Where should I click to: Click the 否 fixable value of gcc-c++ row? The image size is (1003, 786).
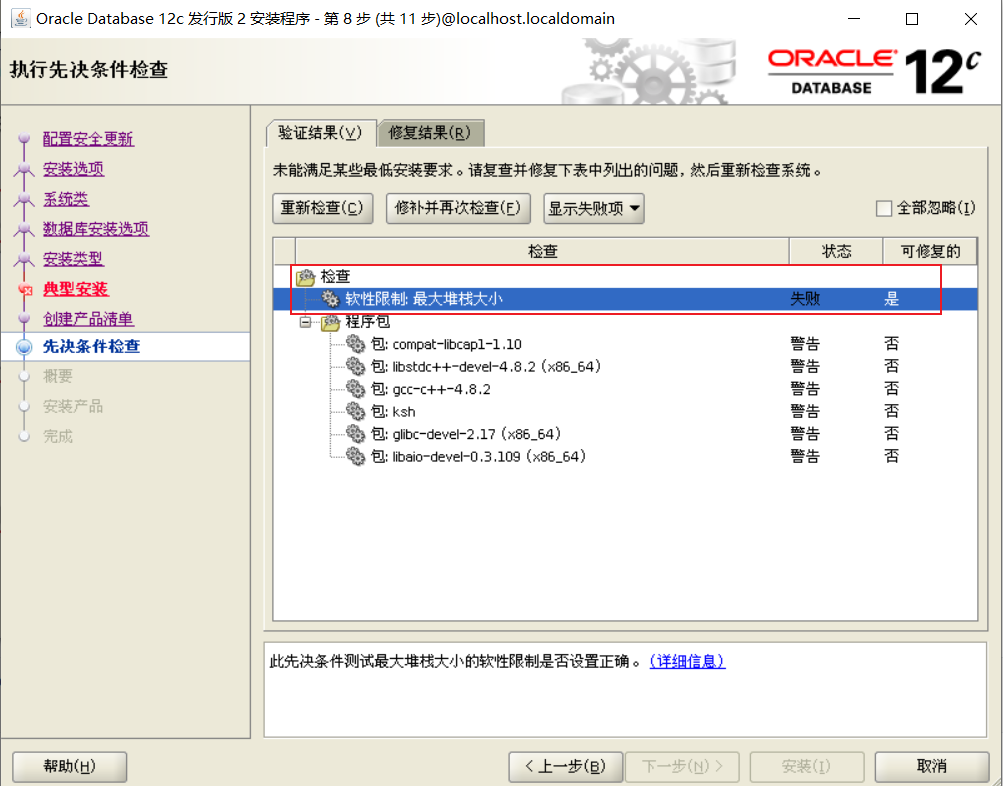(x=892, y=389)
